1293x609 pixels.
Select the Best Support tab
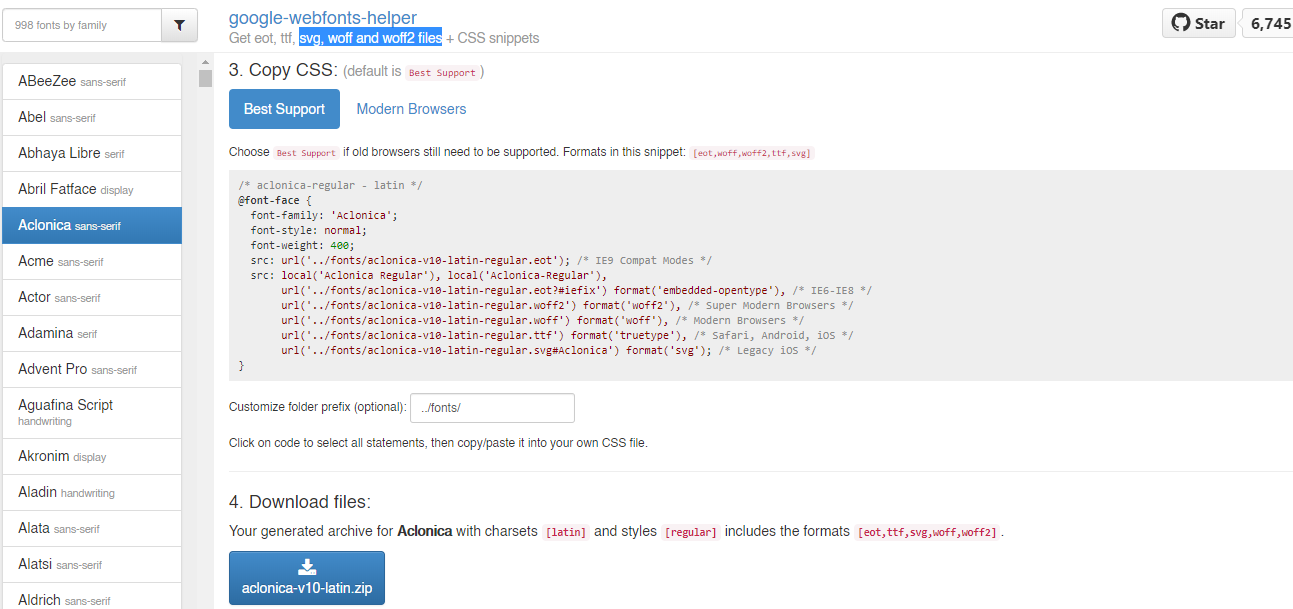(284, 109)
